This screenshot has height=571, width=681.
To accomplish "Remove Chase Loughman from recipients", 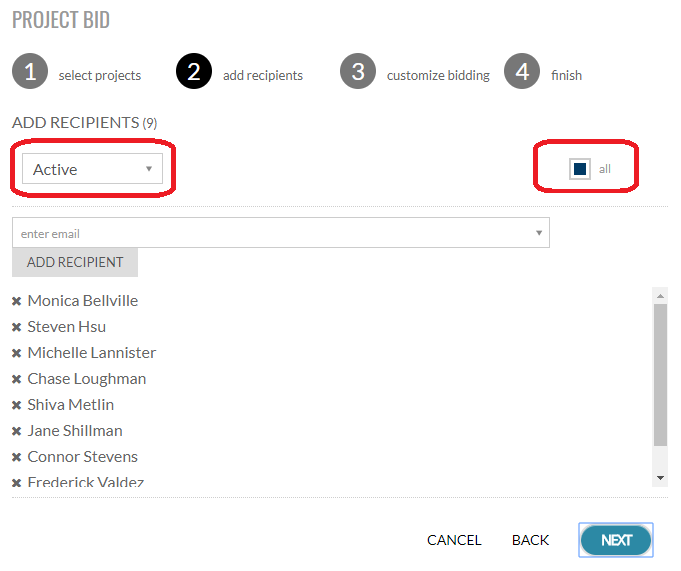I will click(x=17, y=379).
